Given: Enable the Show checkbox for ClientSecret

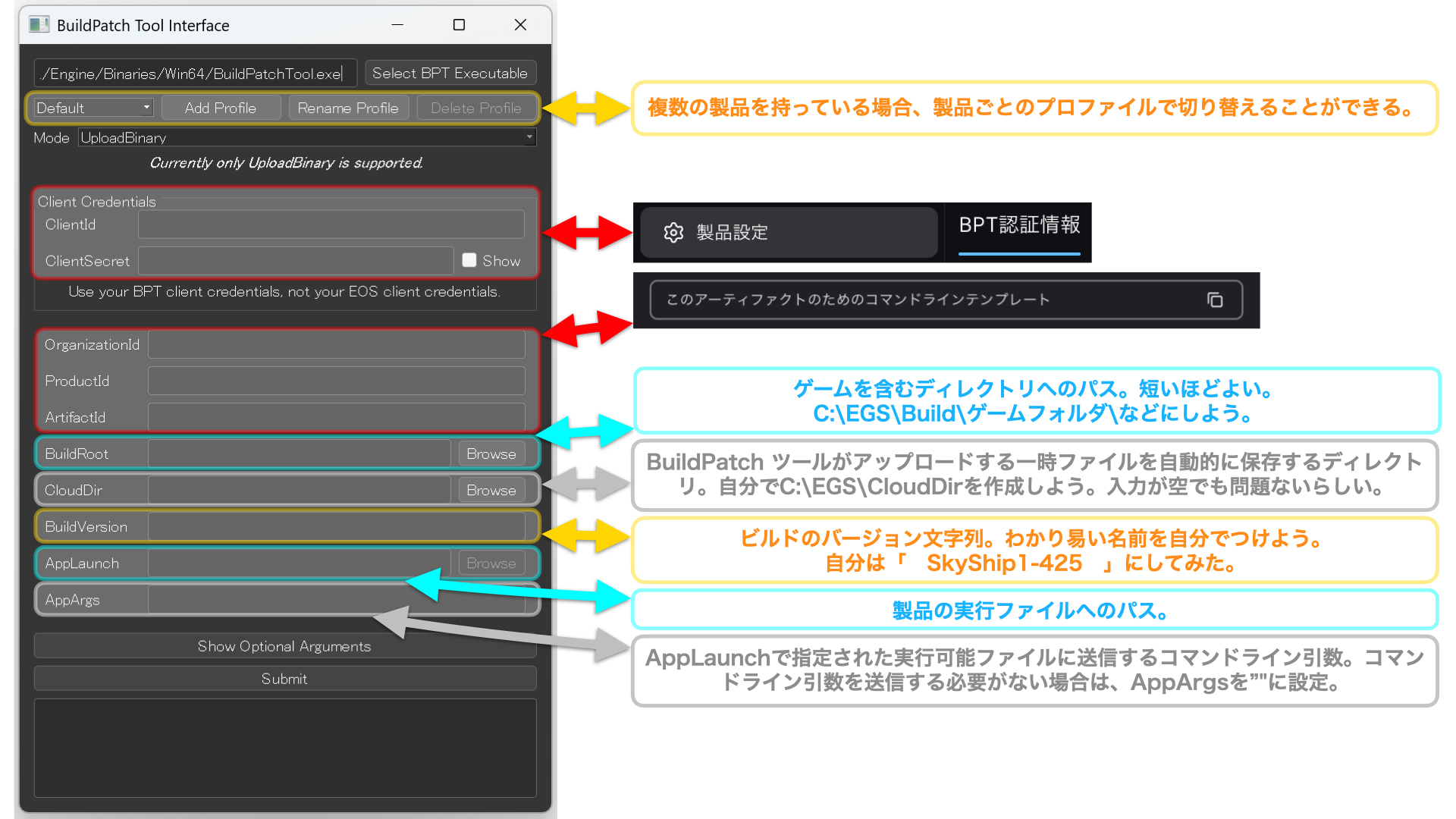Looking at the screenshot, I should click(469, 260).
